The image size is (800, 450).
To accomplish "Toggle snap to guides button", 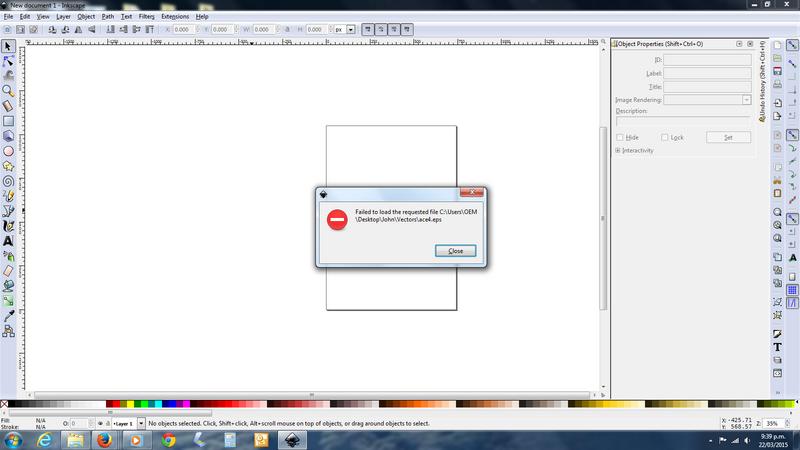I will pos(792,303).
